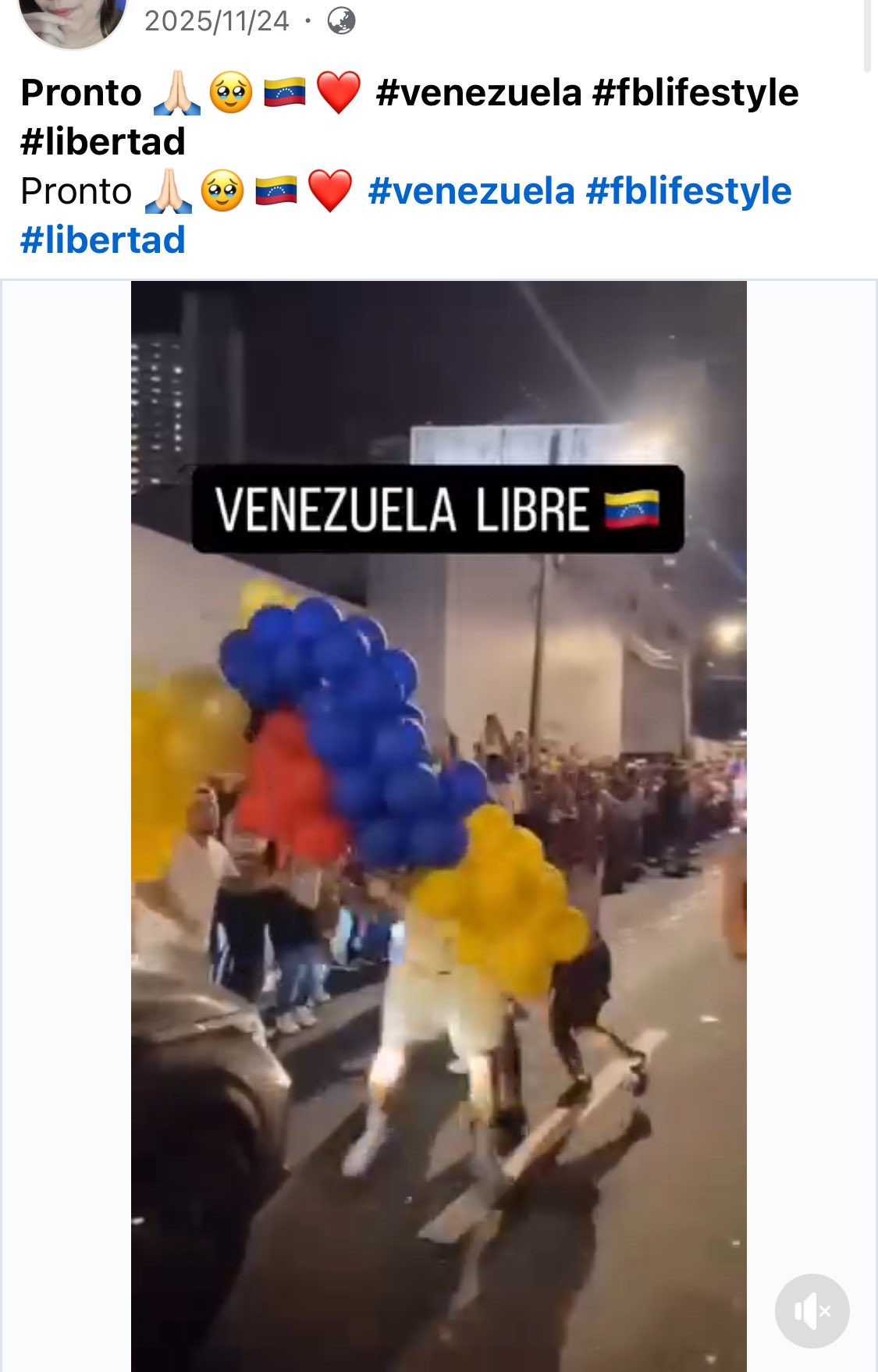Viewport: 878px width, 1372px height.
Task: Tap the bold word Pronto in the title
Action: pos(81,93)
